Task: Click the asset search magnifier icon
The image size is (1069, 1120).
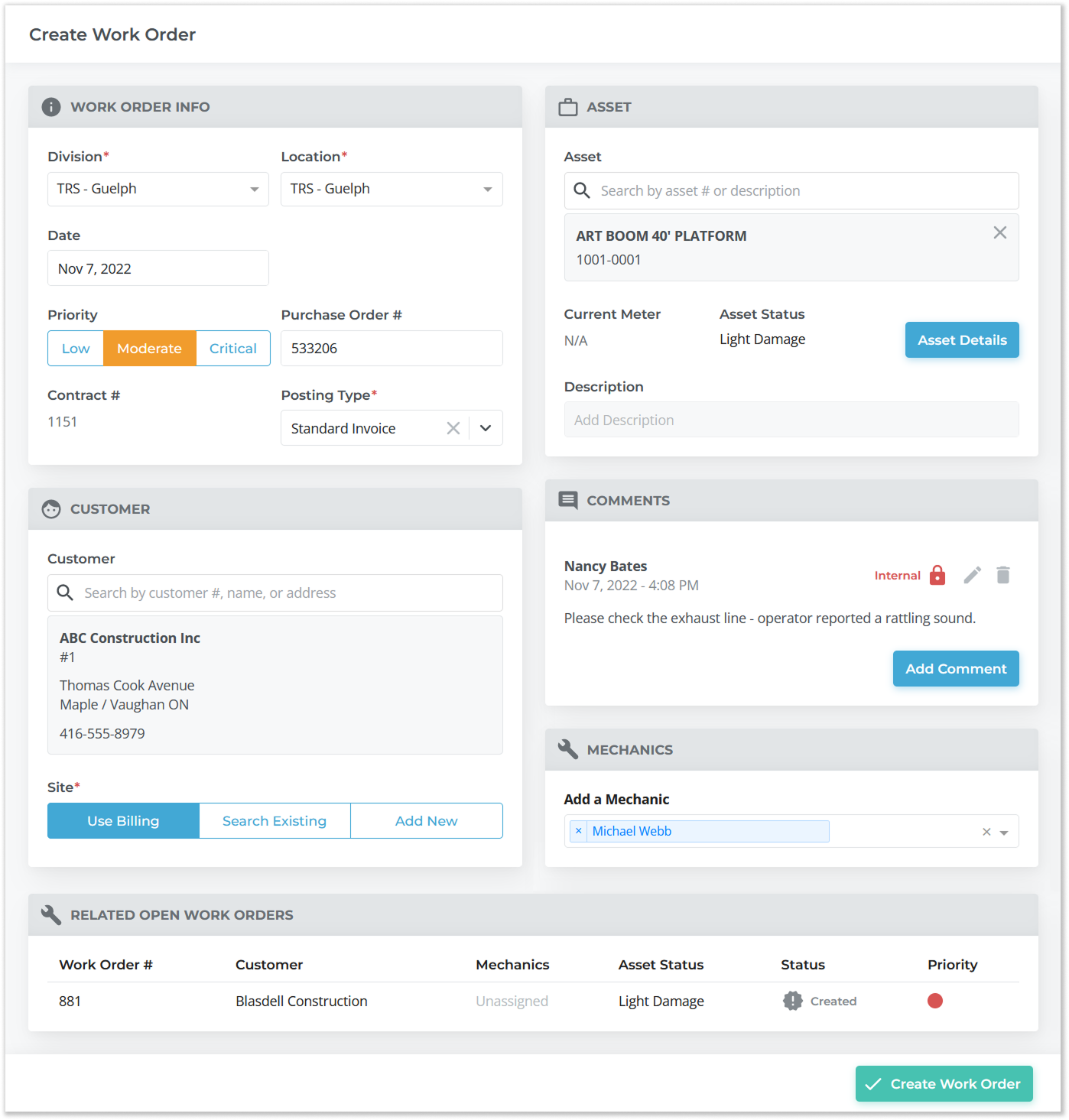Action: 582,191
